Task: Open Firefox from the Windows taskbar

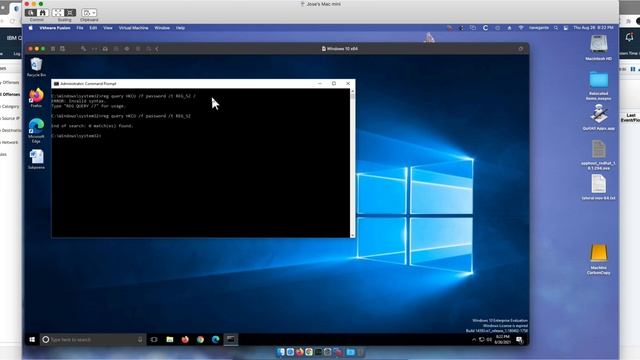Action: (x=185, y=340)
